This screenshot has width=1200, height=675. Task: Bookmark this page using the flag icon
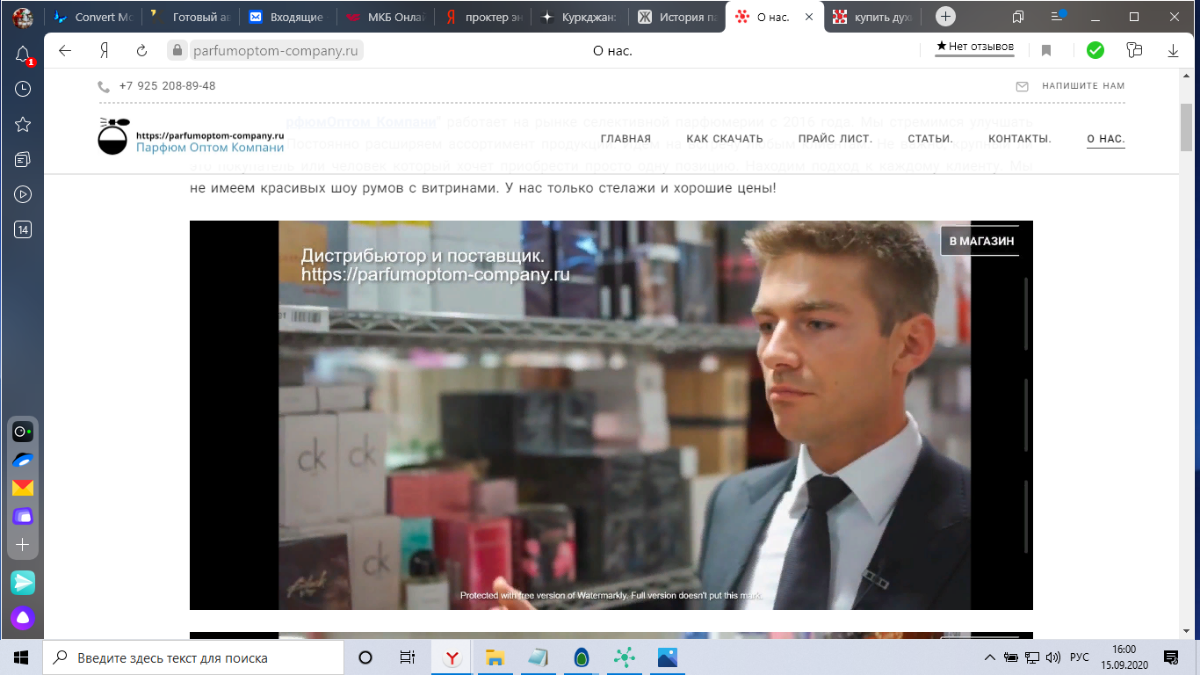(1046, 50)
